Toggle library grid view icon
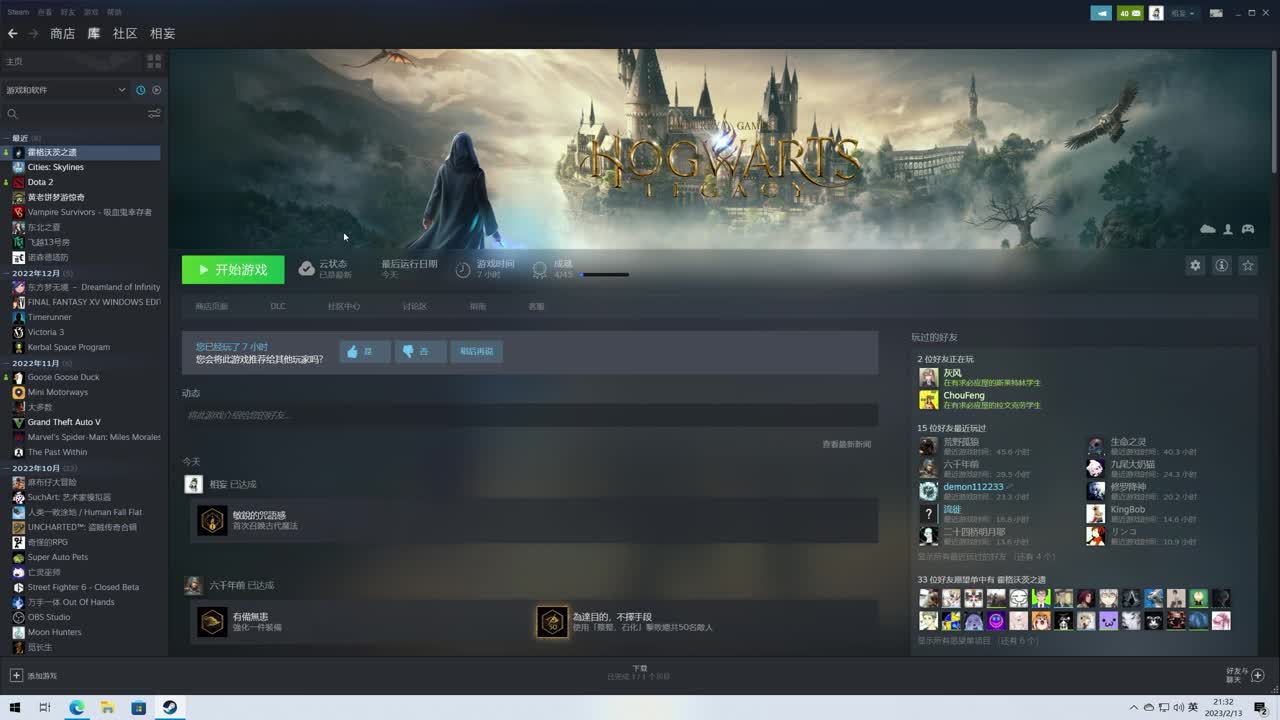 tap(154, 61)
